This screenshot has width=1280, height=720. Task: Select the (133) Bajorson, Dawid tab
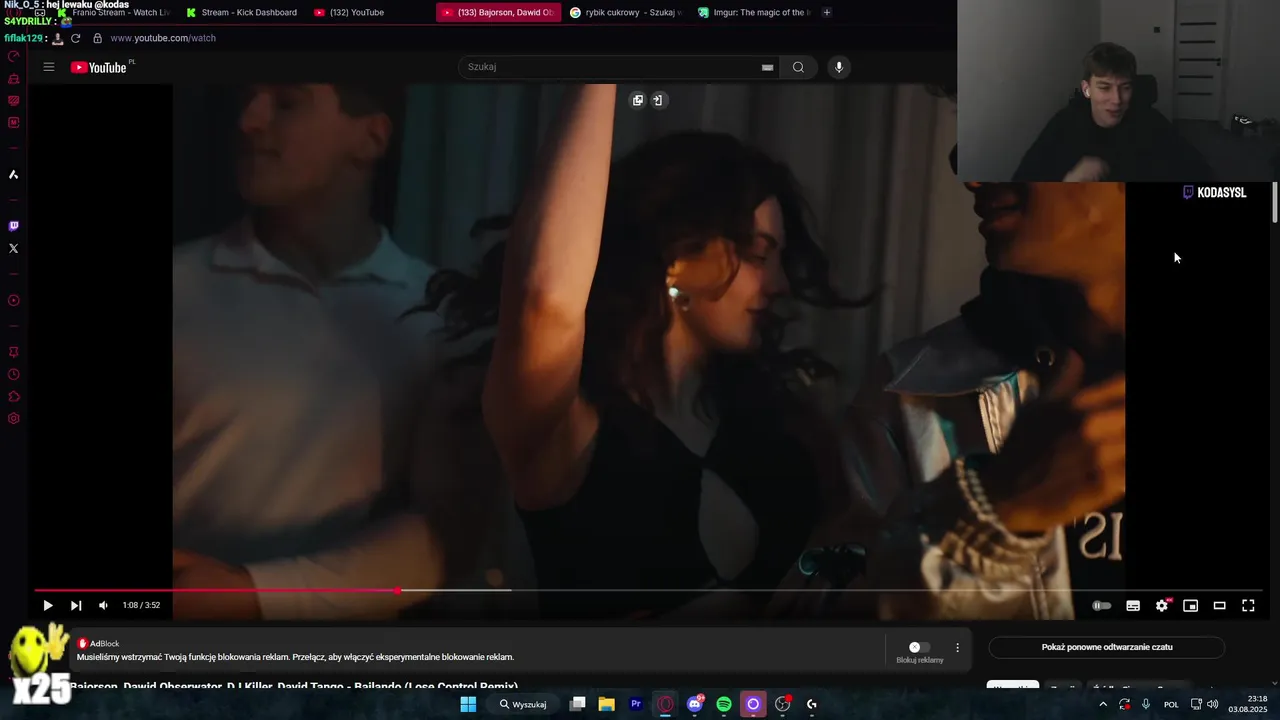[x=498, y=12]
